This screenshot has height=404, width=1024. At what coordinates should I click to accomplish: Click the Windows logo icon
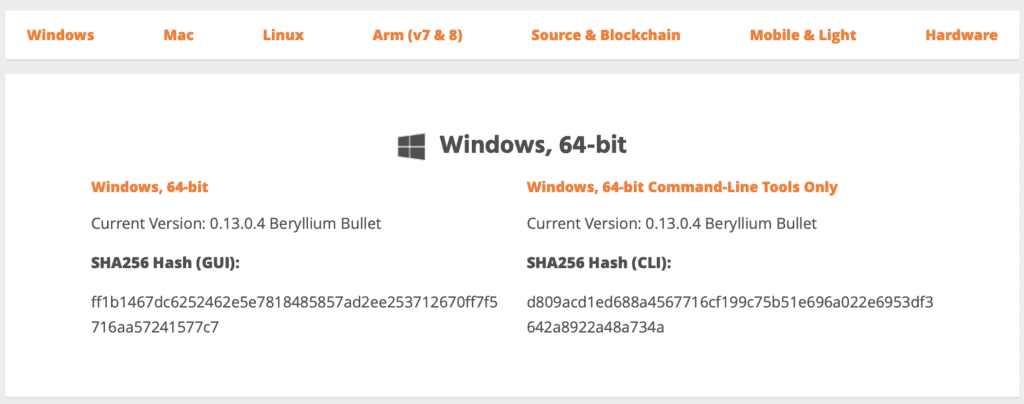point(411,146)
